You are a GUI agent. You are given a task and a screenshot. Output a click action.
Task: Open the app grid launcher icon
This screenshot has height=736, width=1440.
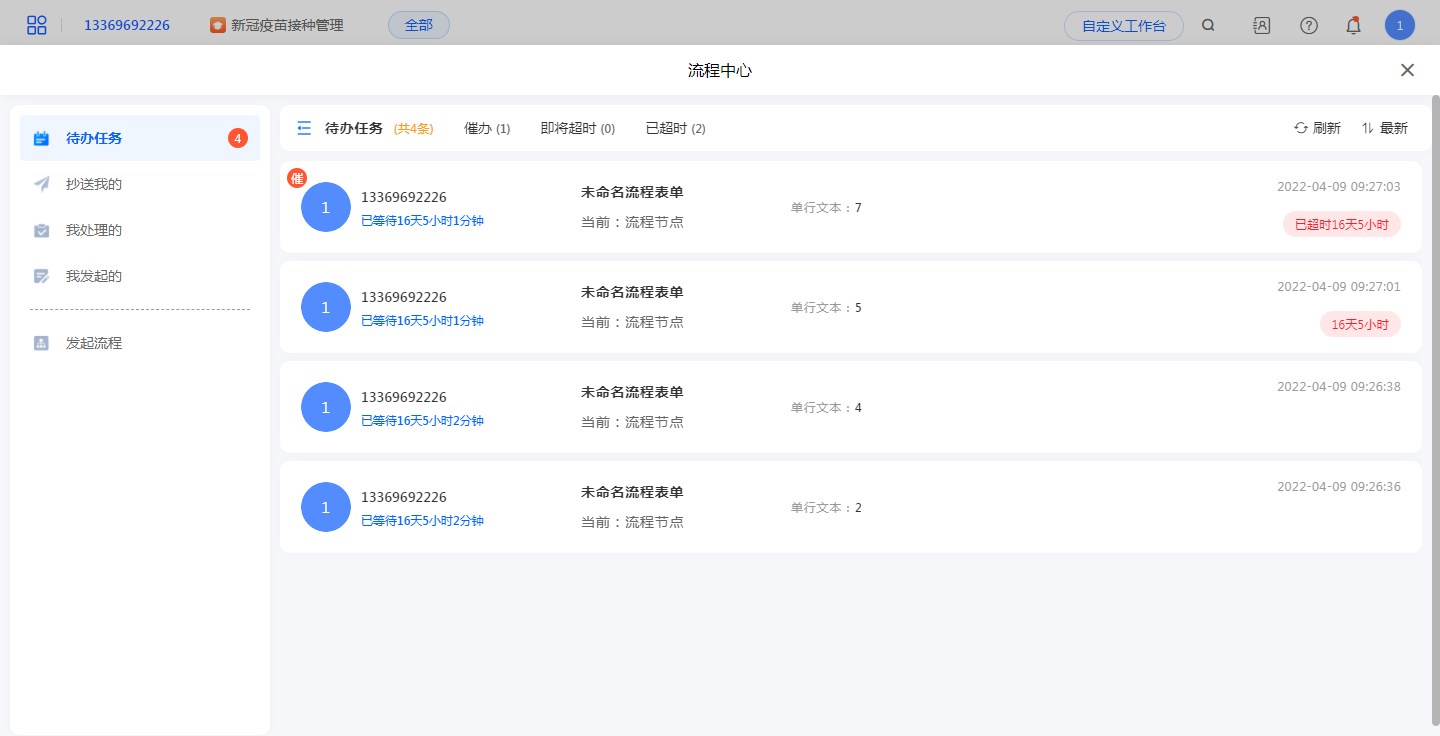tap(37, 25)
